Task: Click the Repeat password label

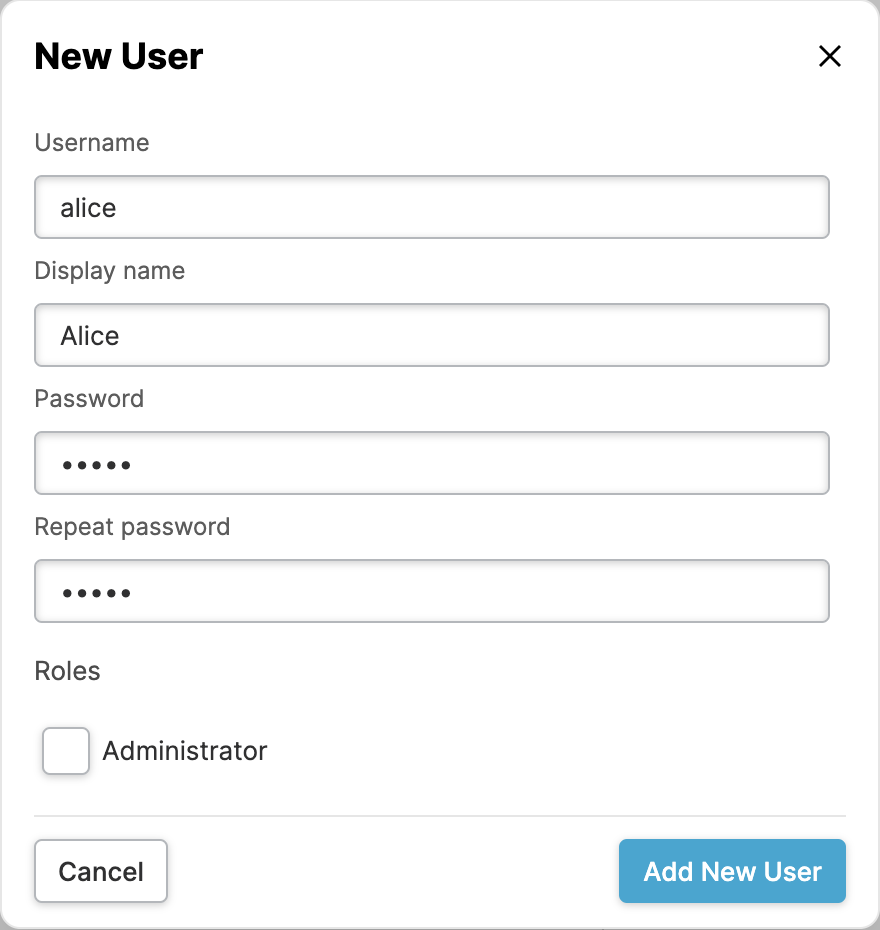Action: (x=132, y=527)
